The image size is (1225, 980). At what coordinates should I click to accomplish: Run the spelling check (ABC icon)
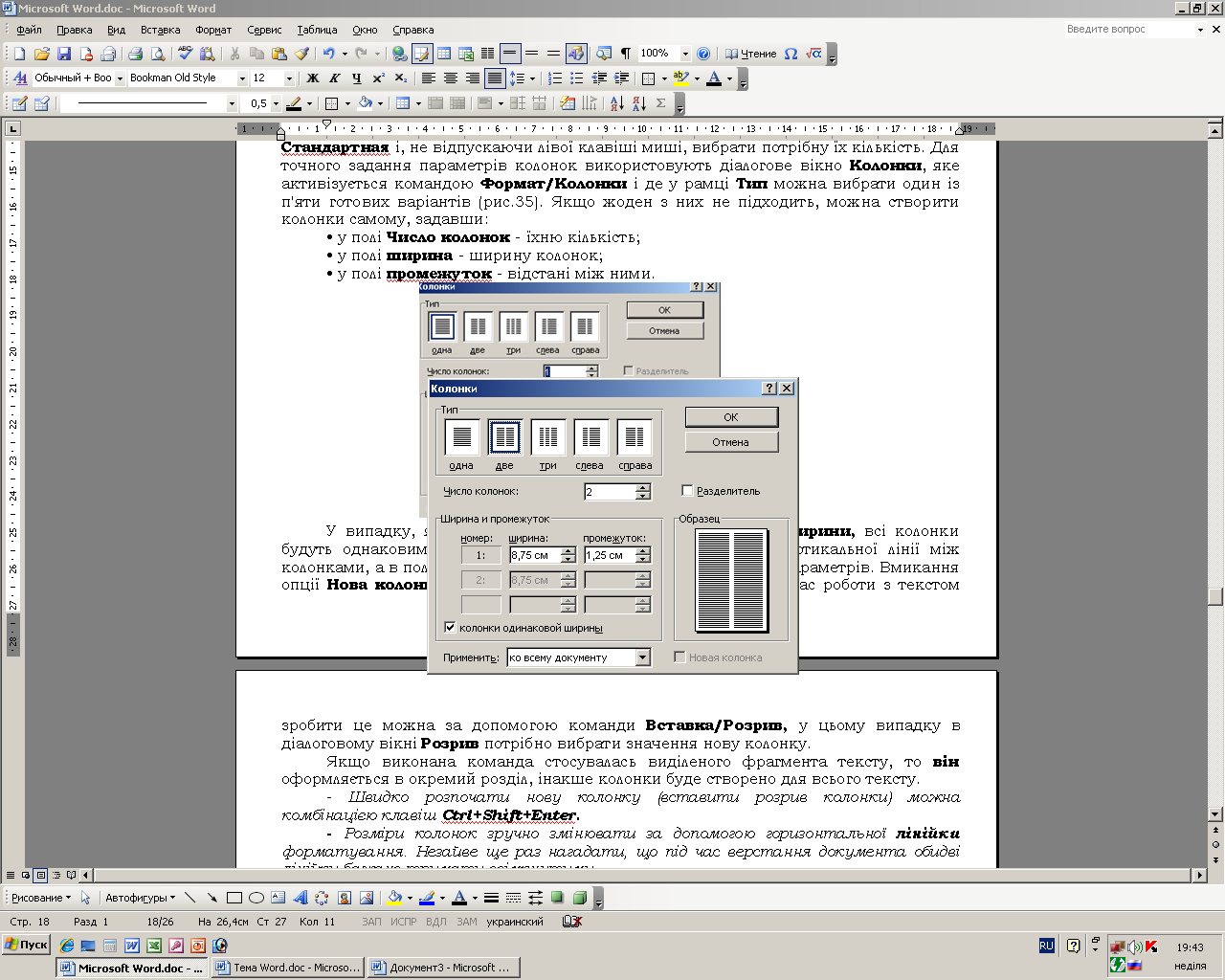click(x=185, y=54)
